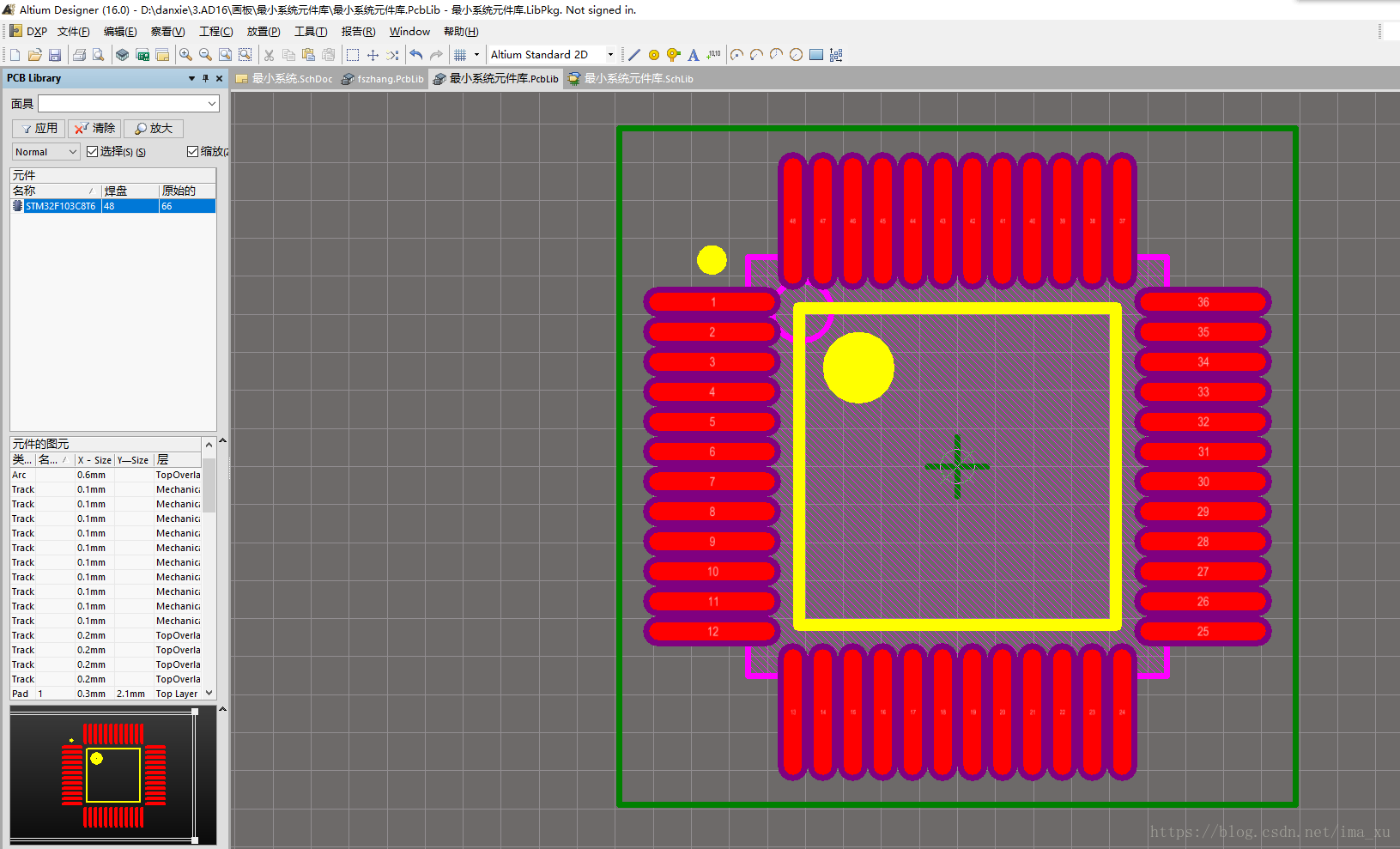1400x849 pixels.
Task: Open the Altium Standard 2D view dropdown
Action: [x=610, y=55]
